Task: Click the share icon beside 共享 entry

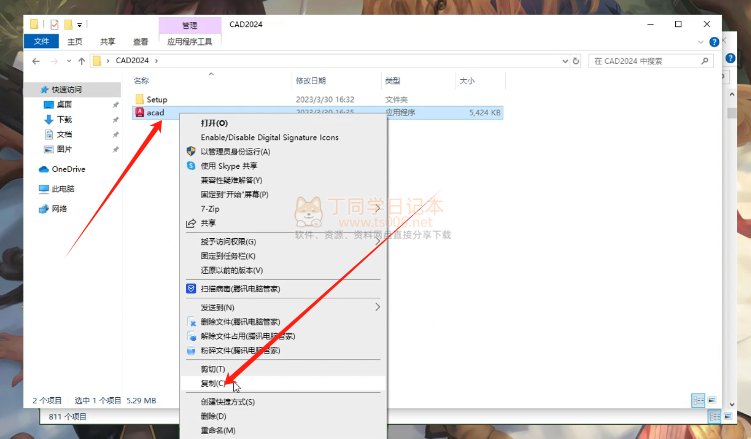Action: [x=191, y=223]
